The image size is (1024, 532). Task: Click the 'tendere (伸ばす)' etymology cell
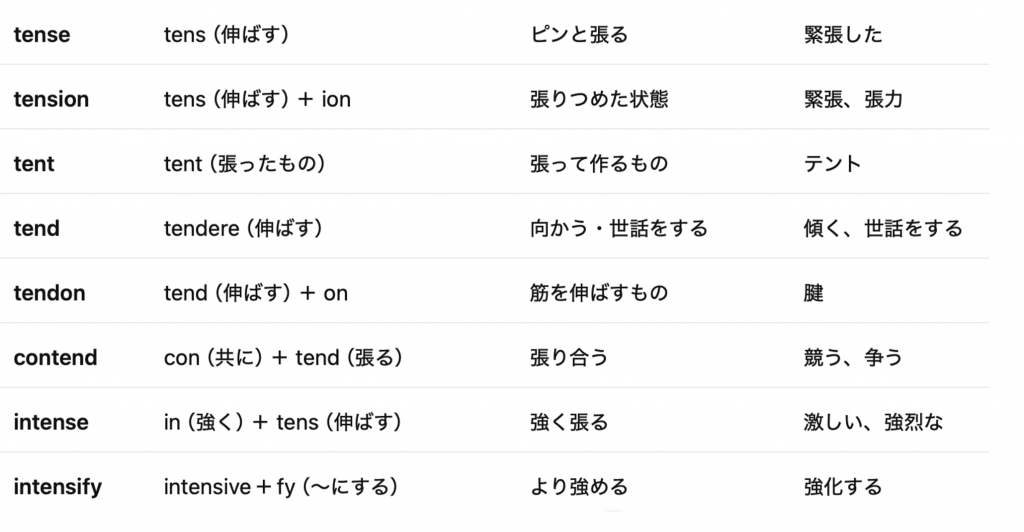[x=243, y=228]
